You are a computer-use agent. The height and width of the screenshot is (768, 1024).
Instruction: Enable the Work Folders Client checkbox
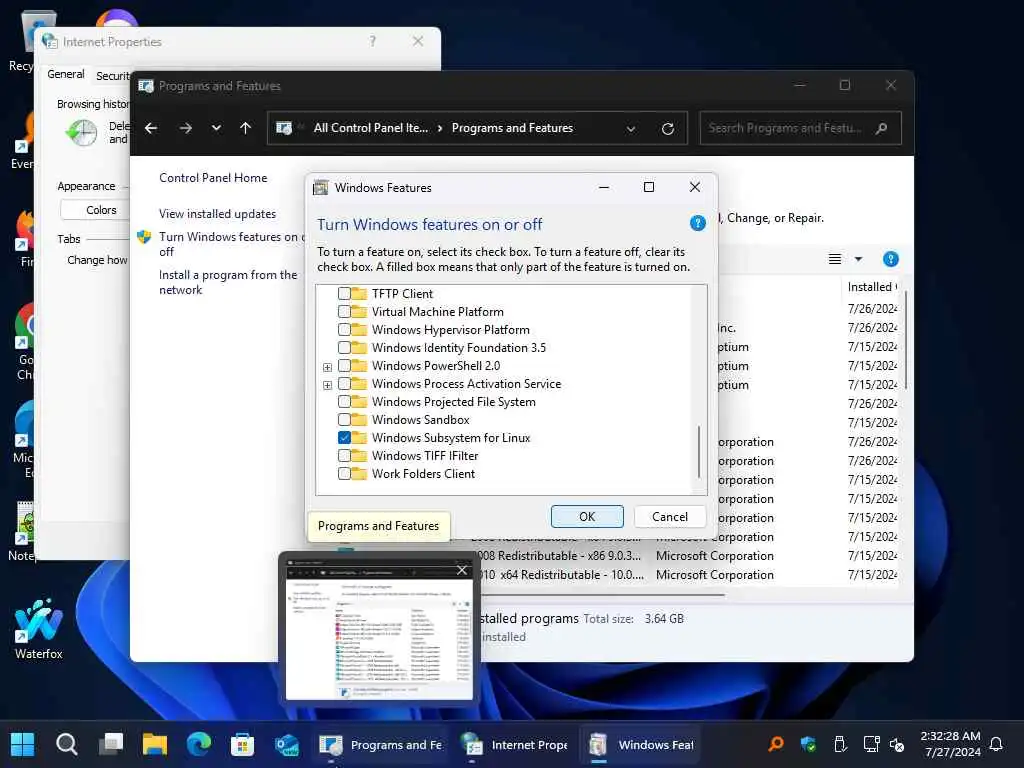[x=344, y=473]
